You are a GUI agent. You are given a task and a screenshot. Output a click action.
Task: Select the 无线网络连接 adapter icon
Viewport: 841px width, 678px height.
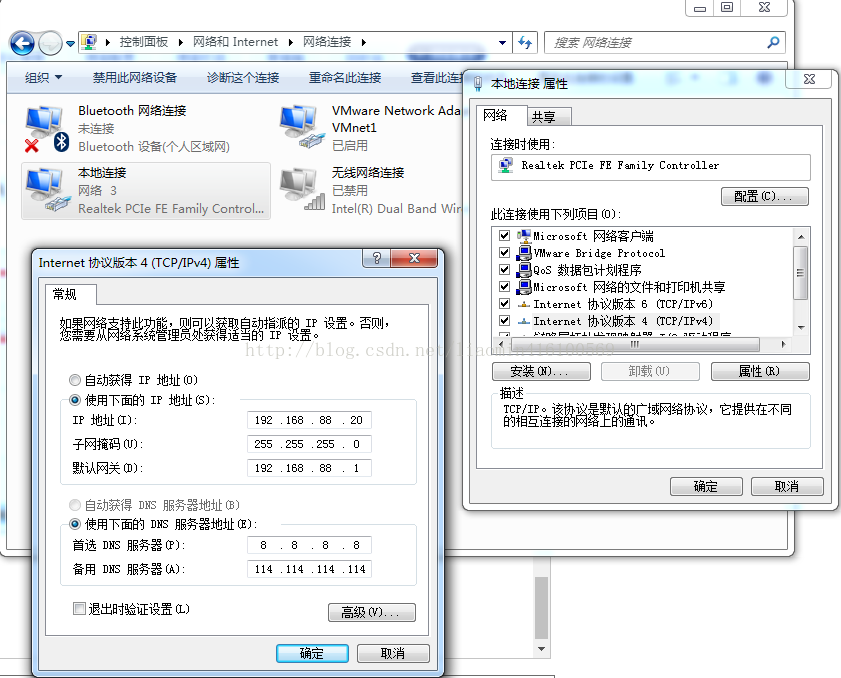(303, 190)
